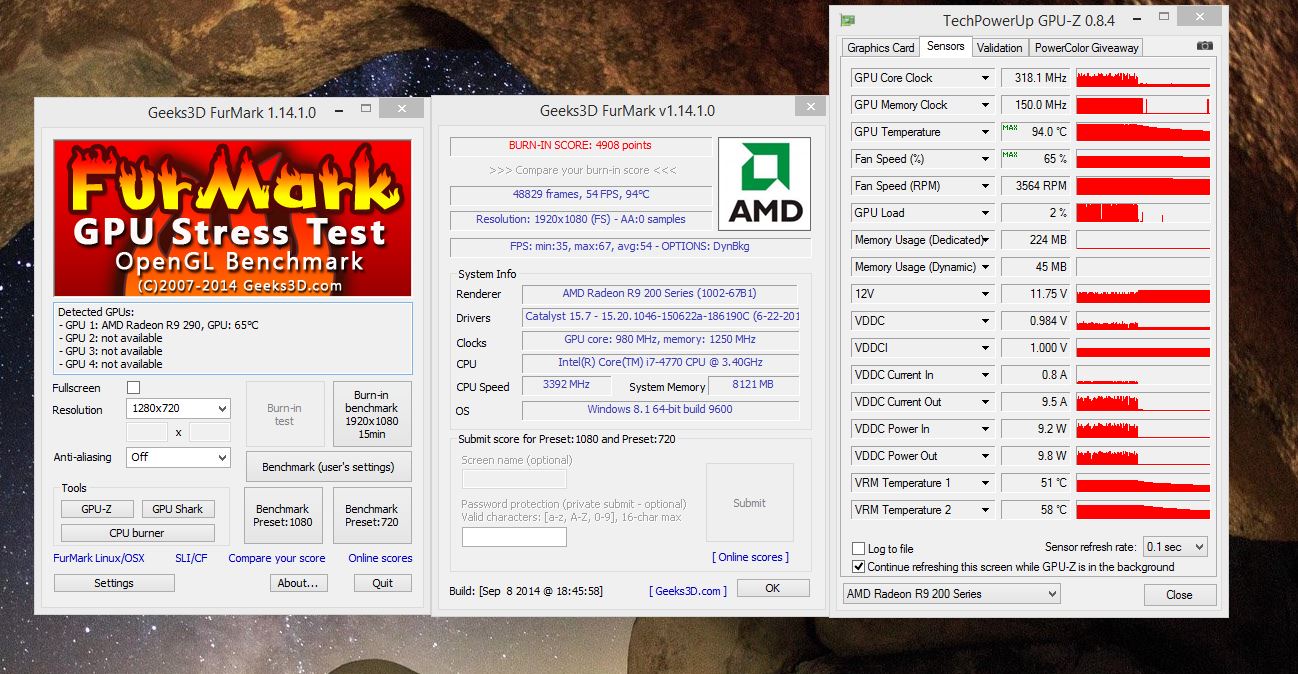Launch GPU-Z from FurMark tools

tap(97, 509)
